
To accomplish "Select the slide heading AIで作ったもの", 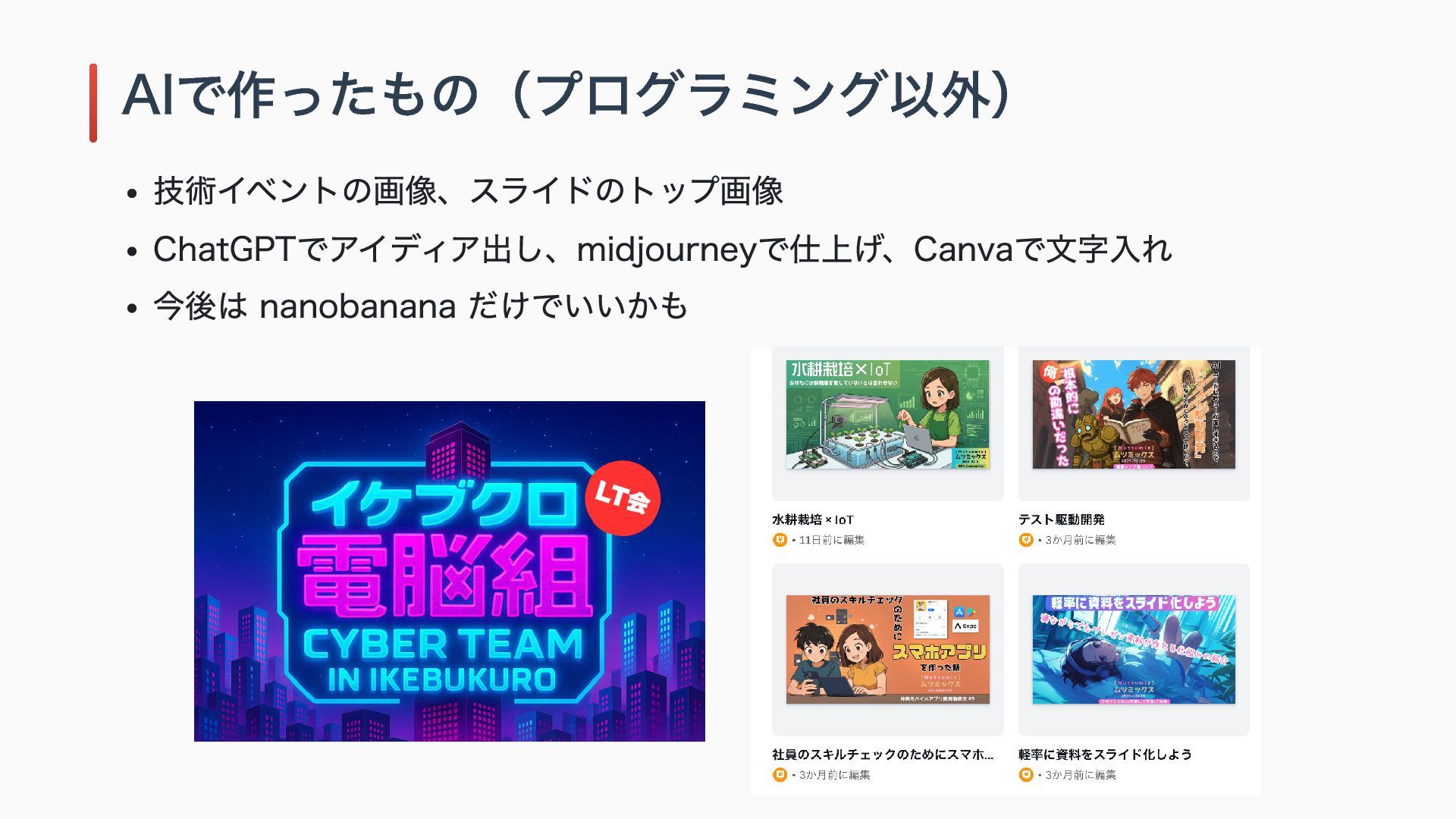I will [300, 96].
